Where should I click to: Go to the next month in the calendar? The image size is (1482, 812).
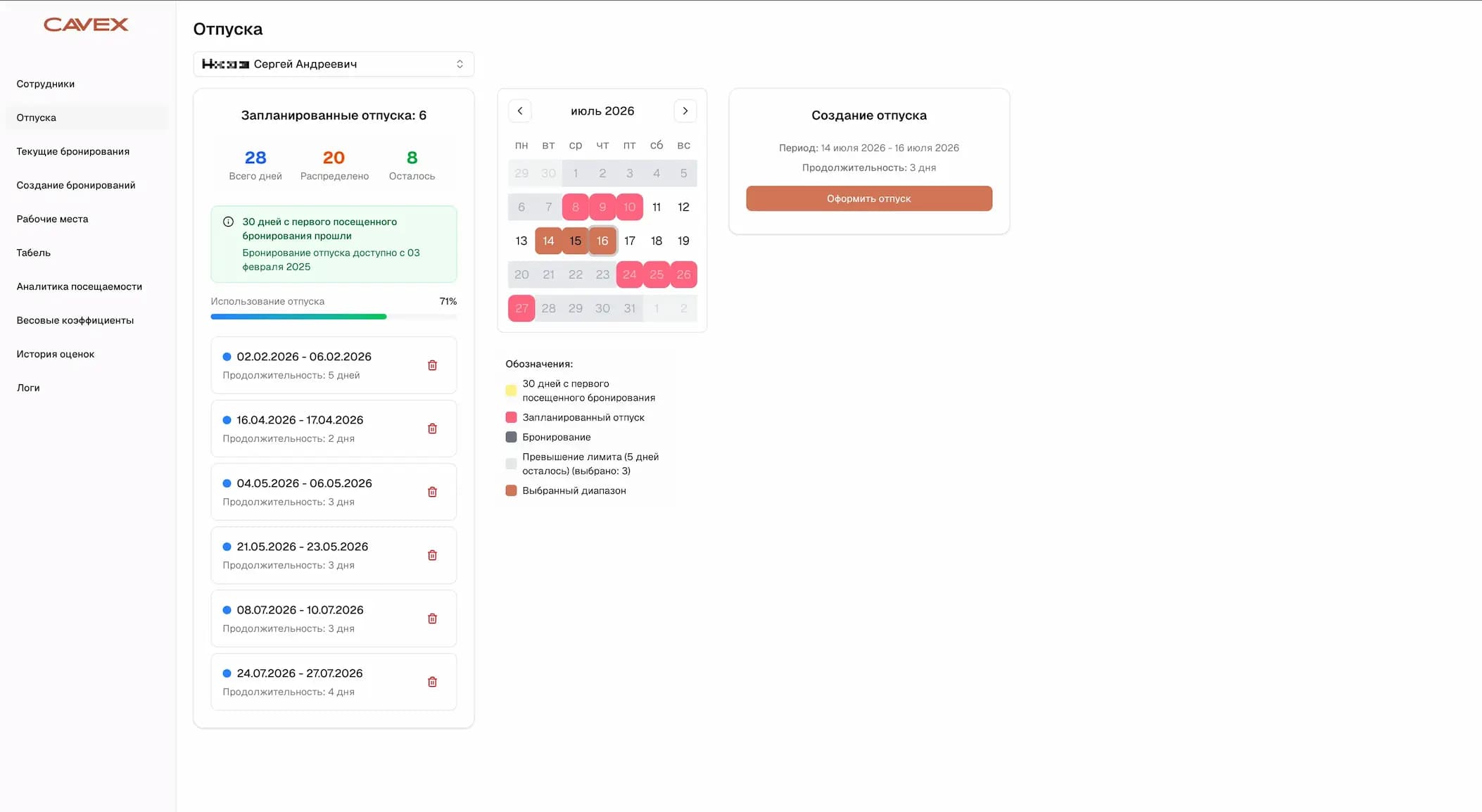(x=685, y=110)
